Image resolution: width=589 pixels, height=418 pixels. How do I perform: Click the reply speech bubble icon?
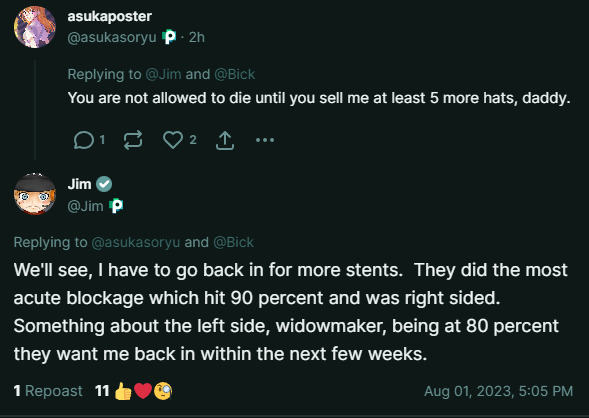tap(83, 140)
